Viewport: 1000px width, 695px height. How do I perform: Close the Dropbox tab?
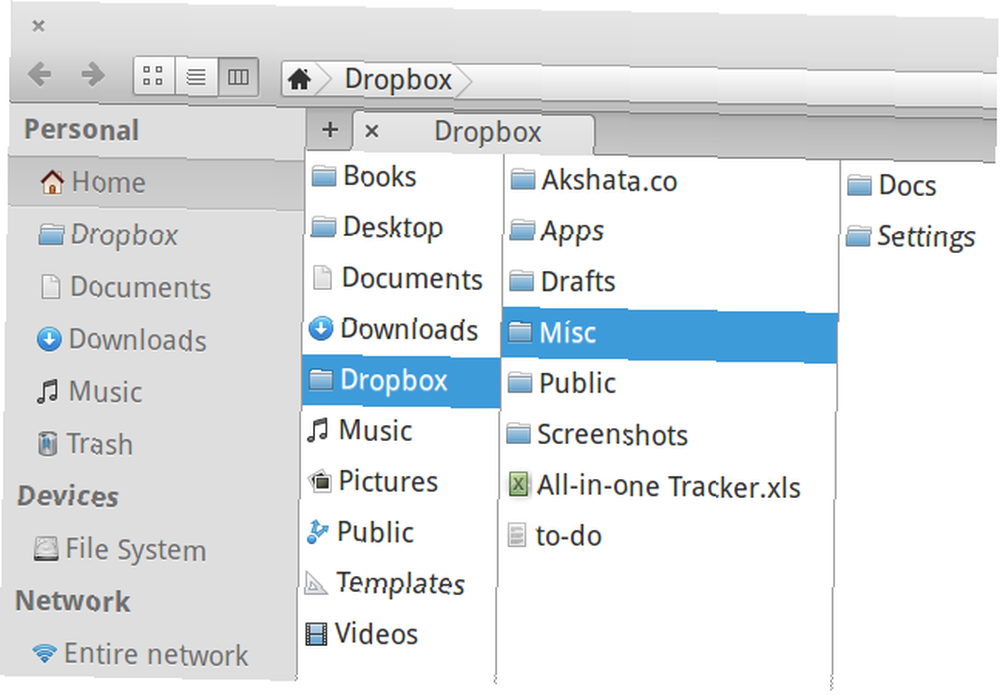coord(372,131)
